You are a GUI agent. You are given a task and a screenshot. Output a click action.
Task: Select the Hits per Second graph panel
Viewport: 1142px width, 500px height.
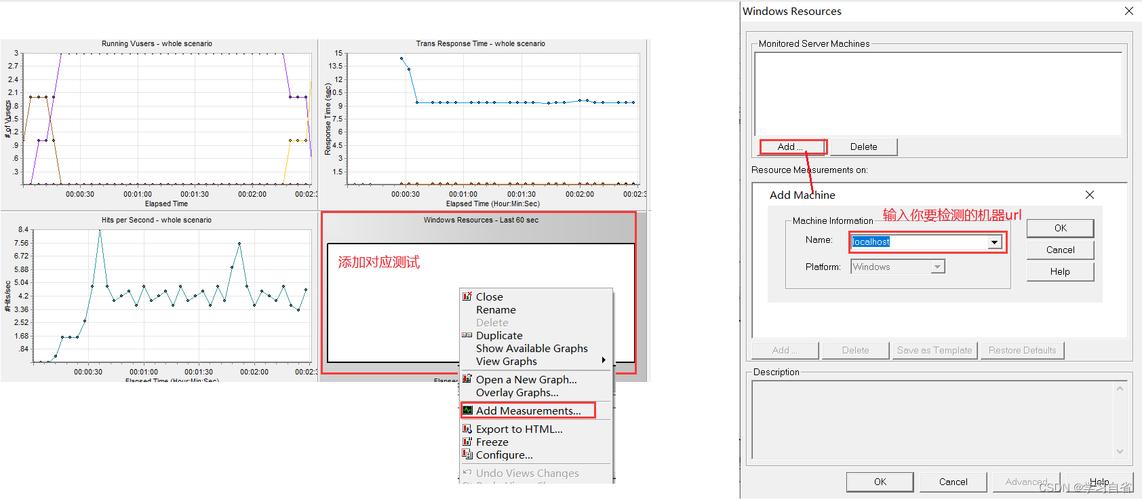[159, 300]
